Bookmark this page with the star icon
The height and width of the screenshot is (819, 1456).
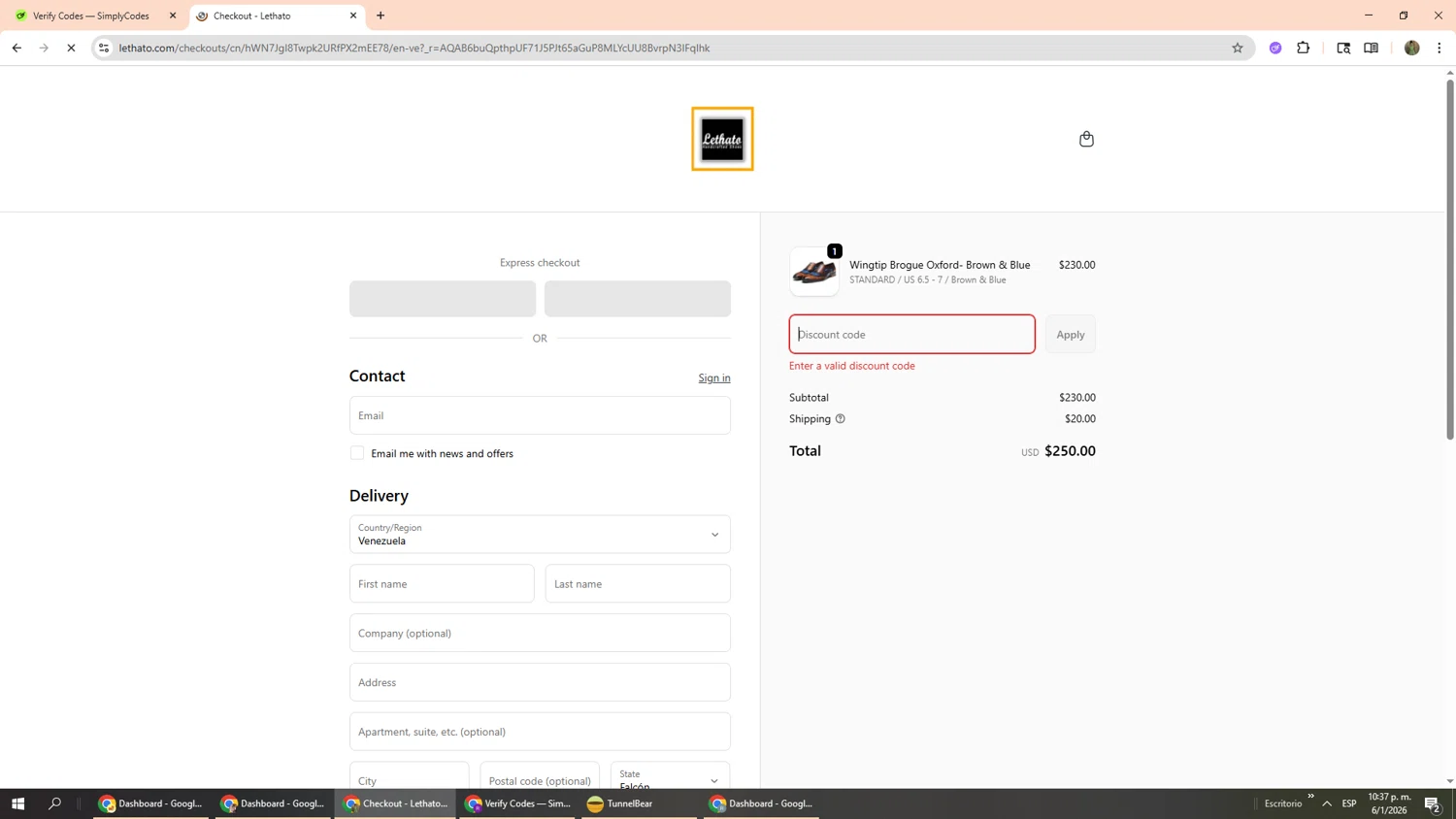[x=1237, y=48]
